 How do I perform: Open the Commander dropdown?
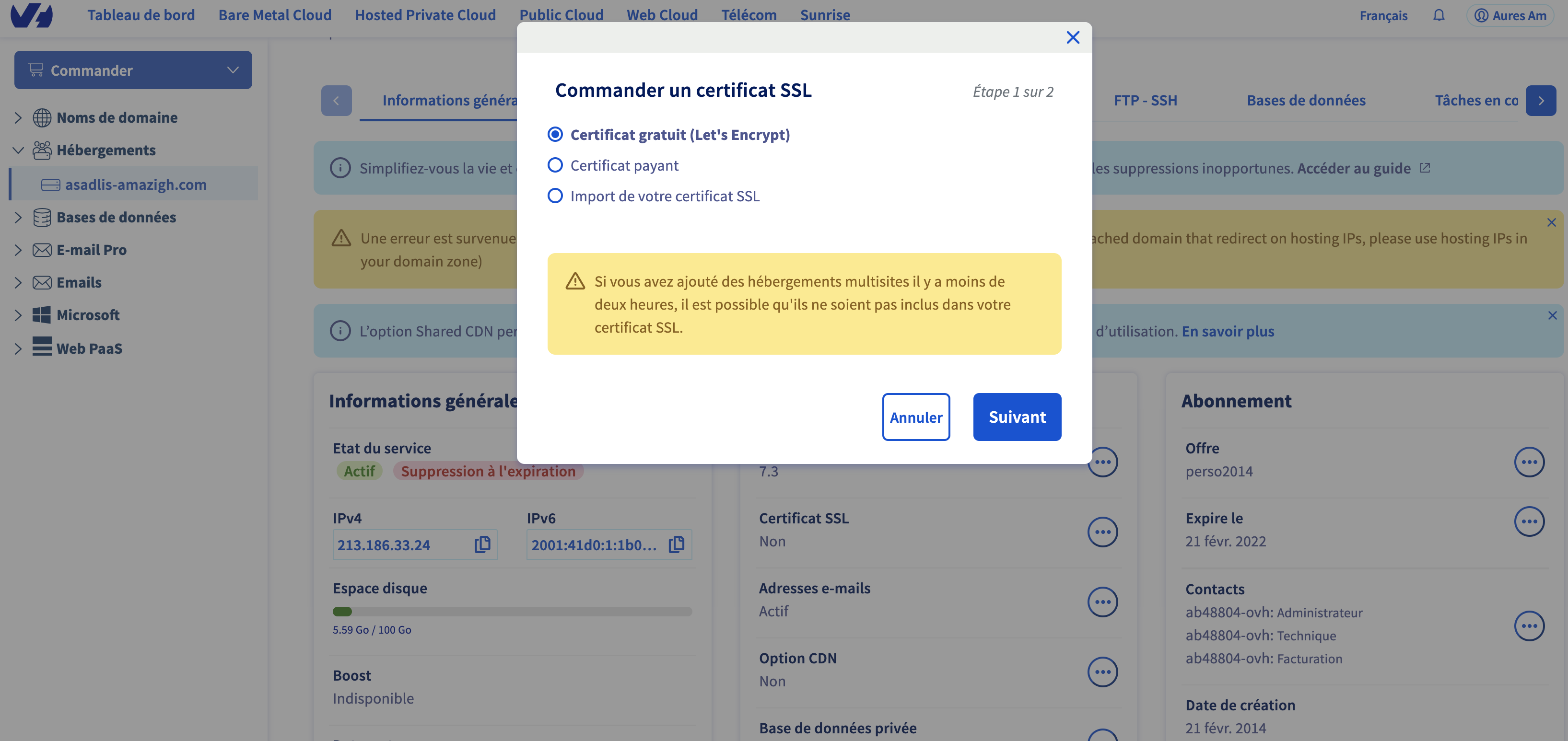[x=133, y=70]
